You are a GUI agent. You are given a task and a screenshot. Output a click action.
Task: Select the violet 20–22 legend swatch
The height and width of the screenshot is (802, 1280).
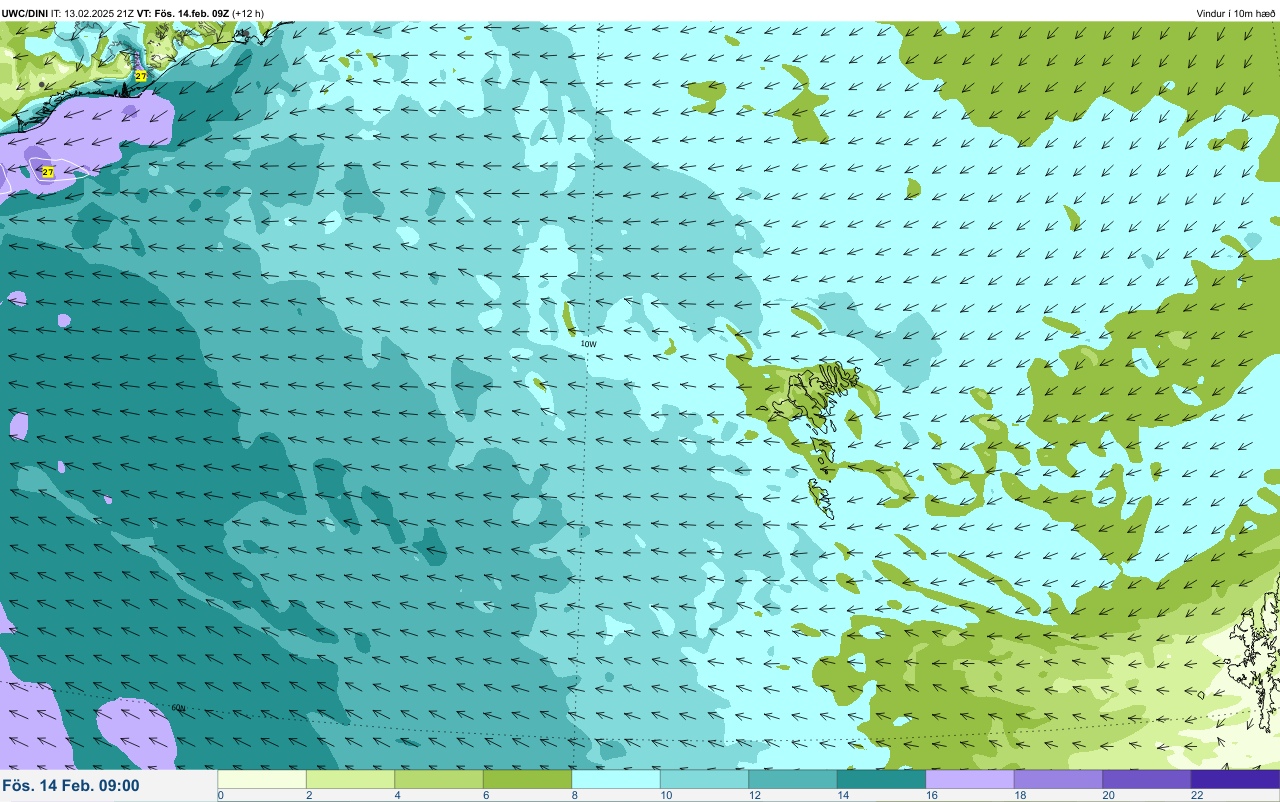[1147, 779]
